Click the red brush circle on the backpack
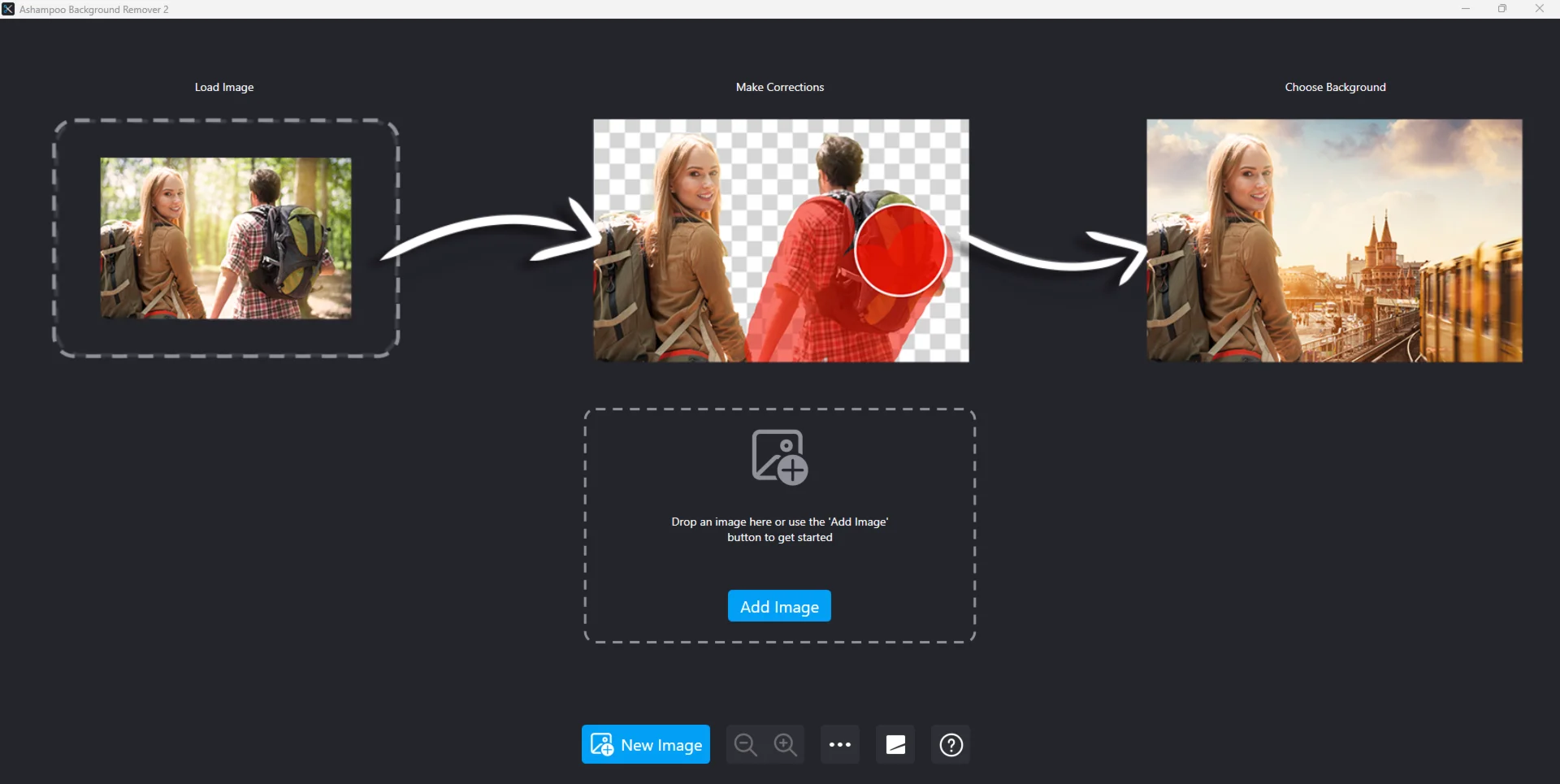The height and width of the screenshot is (784, 1560). pos(899,249)
